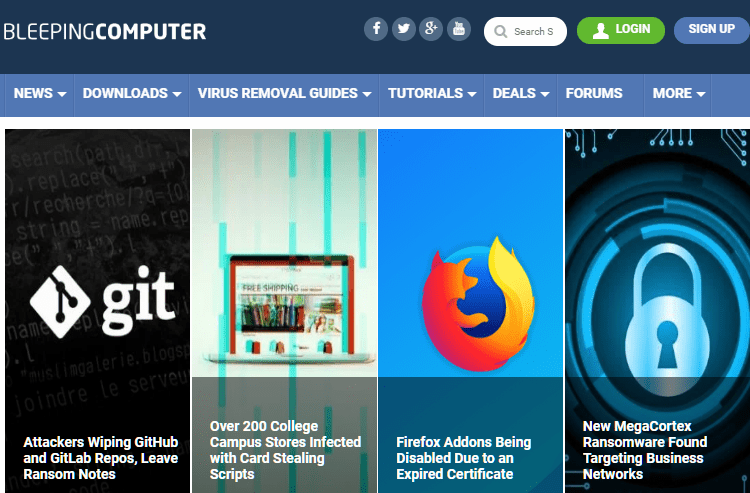Click the BleepingComputer logo
750x493 pixels.
105,32
